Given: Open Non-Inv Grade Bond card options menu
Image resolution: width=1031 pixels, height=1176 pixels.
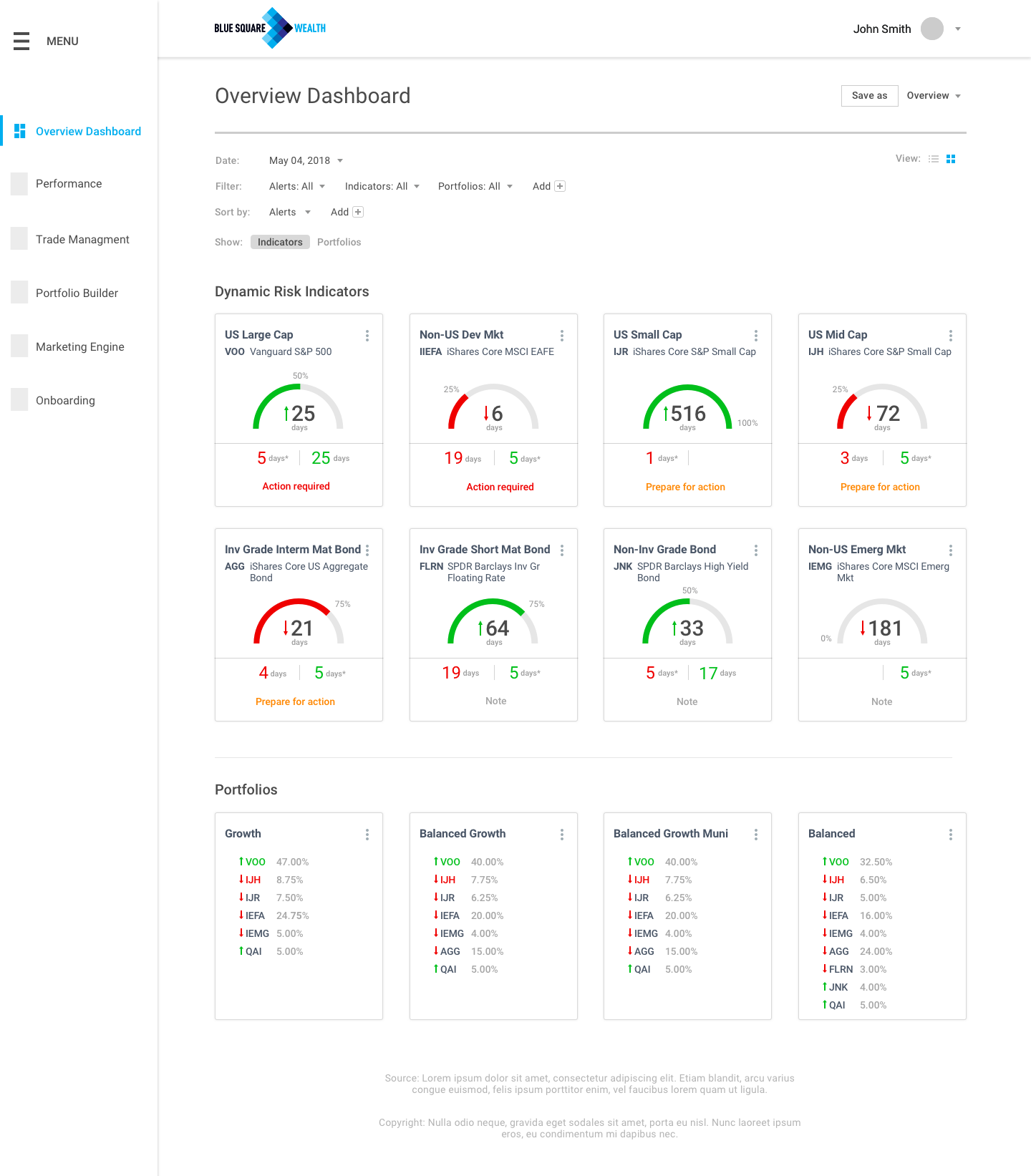Looking at the screenshot, I should click(756, 550).
